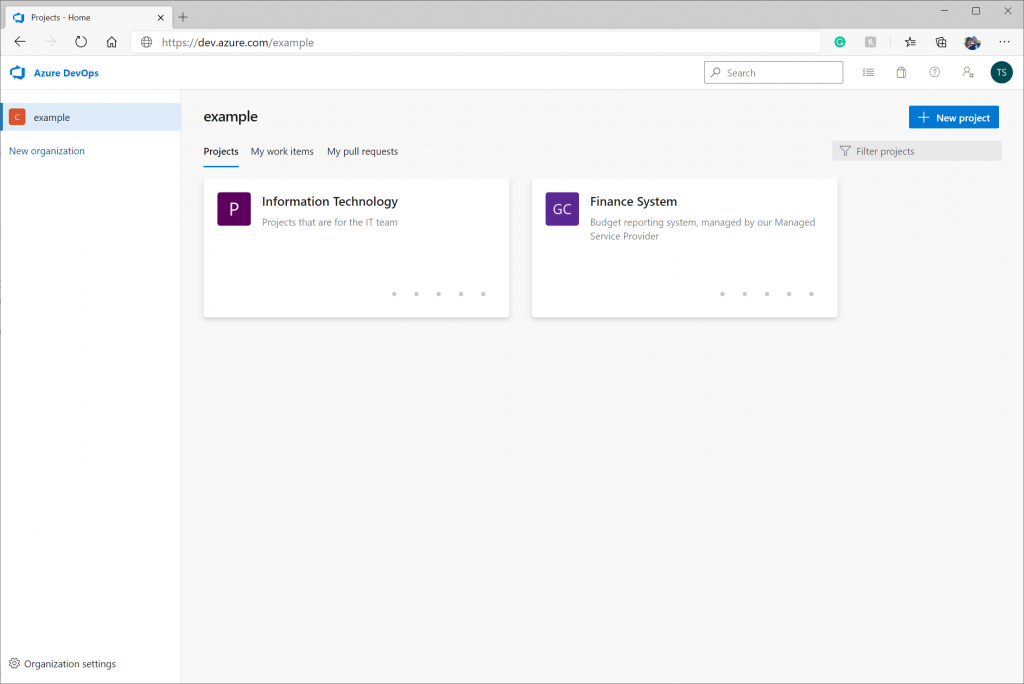
Task: Click the GC Finance System project icon
Action: (562, 209)
